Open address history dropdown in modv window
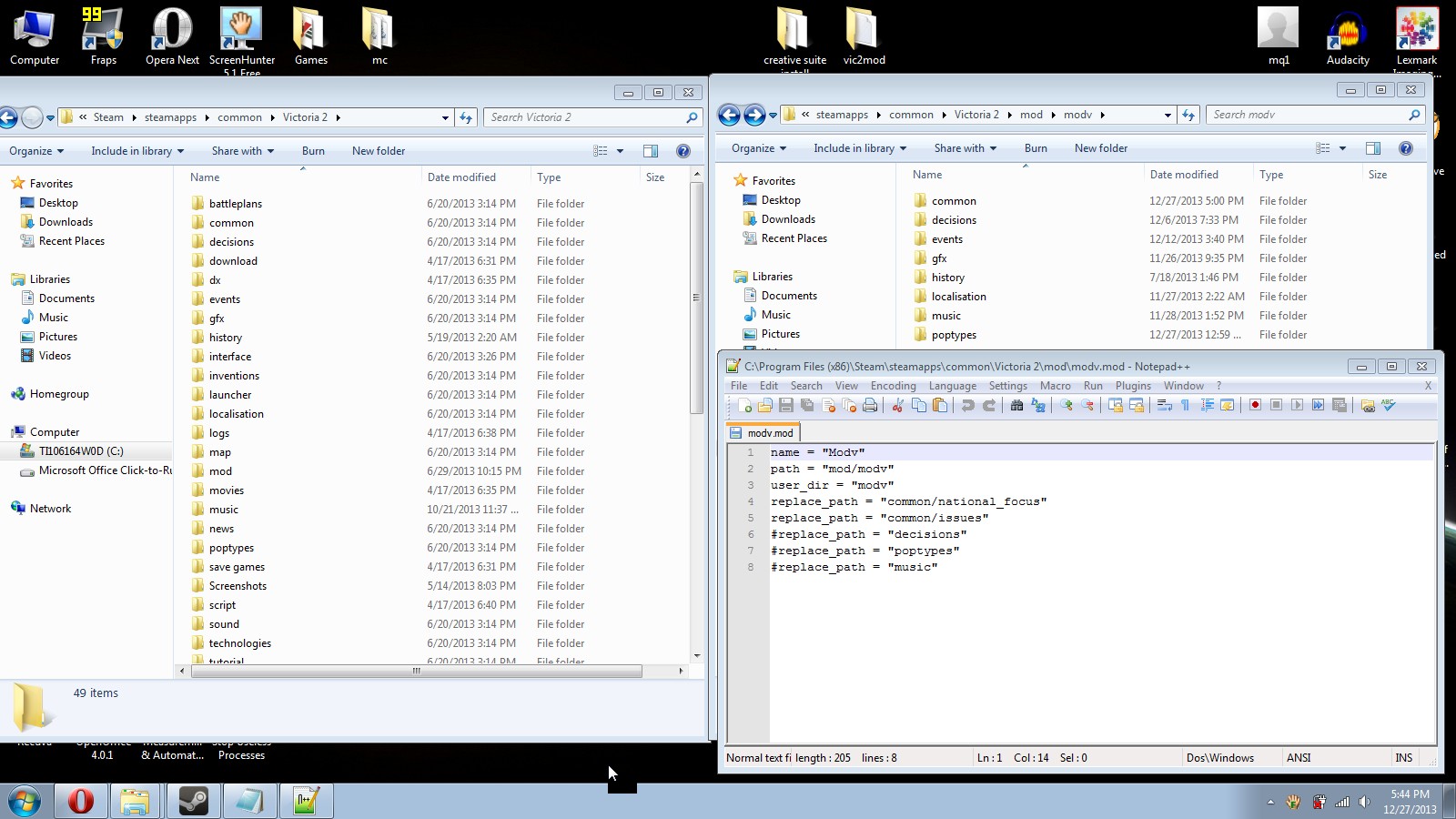Viewport: 1456px width, 819px height. pyautogui.click(x=1168, y=115)
